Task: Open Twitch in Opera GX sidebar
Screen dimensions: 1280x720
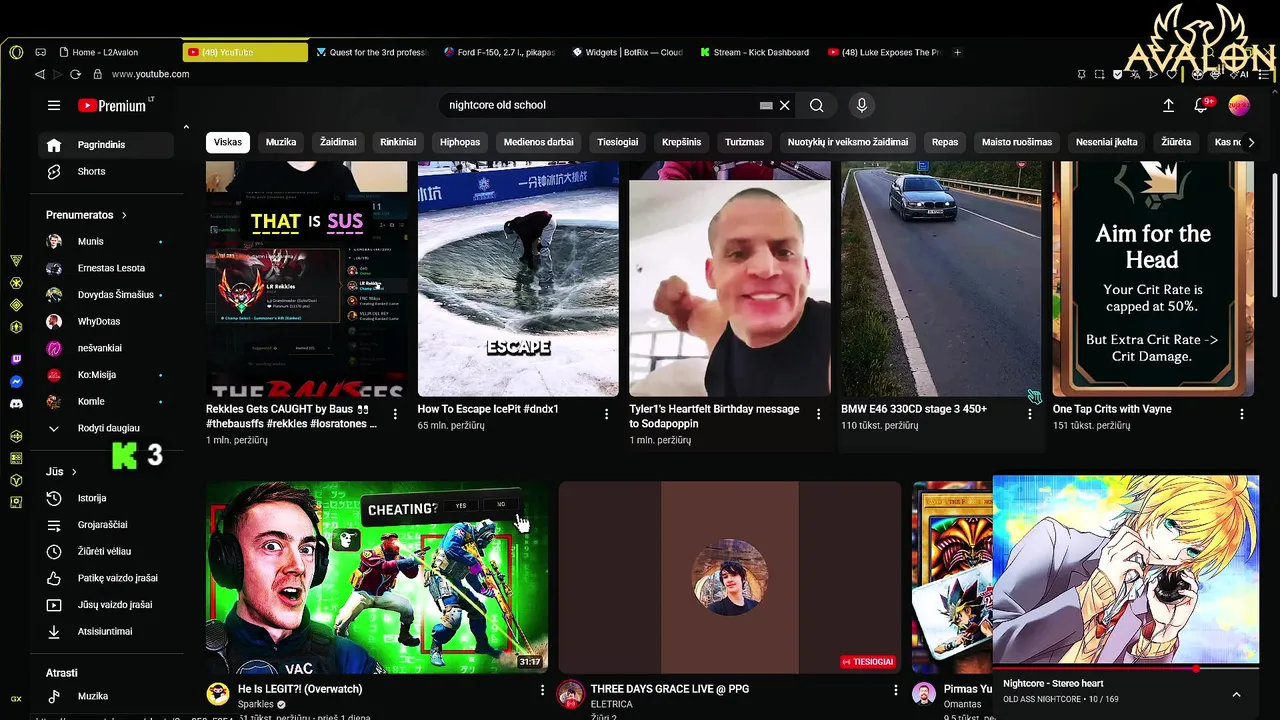Action: pyautogui.click(x=16, y=360)
